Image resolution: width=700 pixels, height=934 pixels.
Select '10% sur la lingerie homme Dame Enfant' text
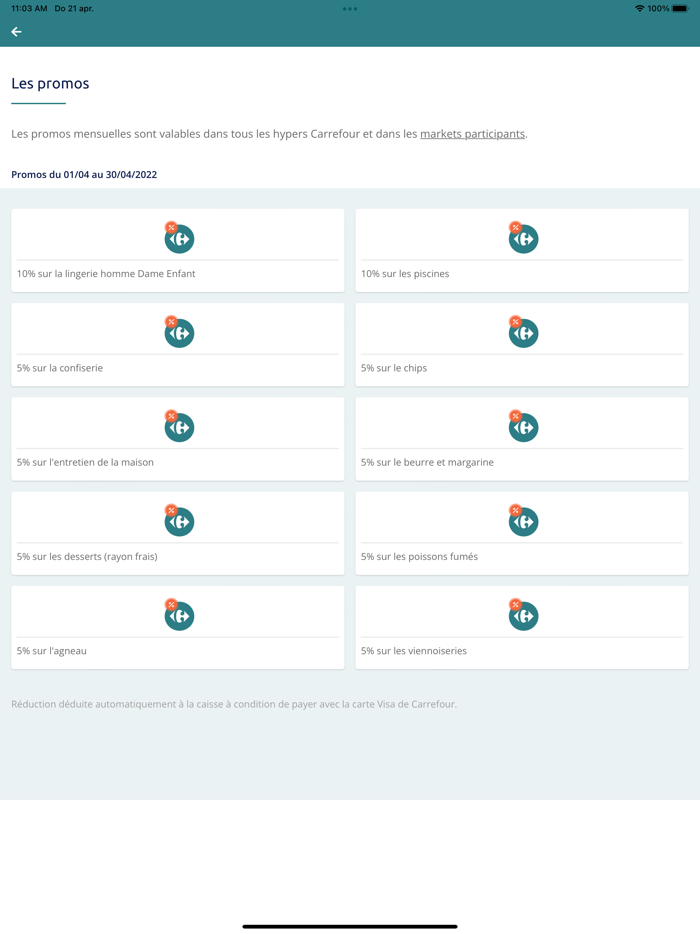106,274
